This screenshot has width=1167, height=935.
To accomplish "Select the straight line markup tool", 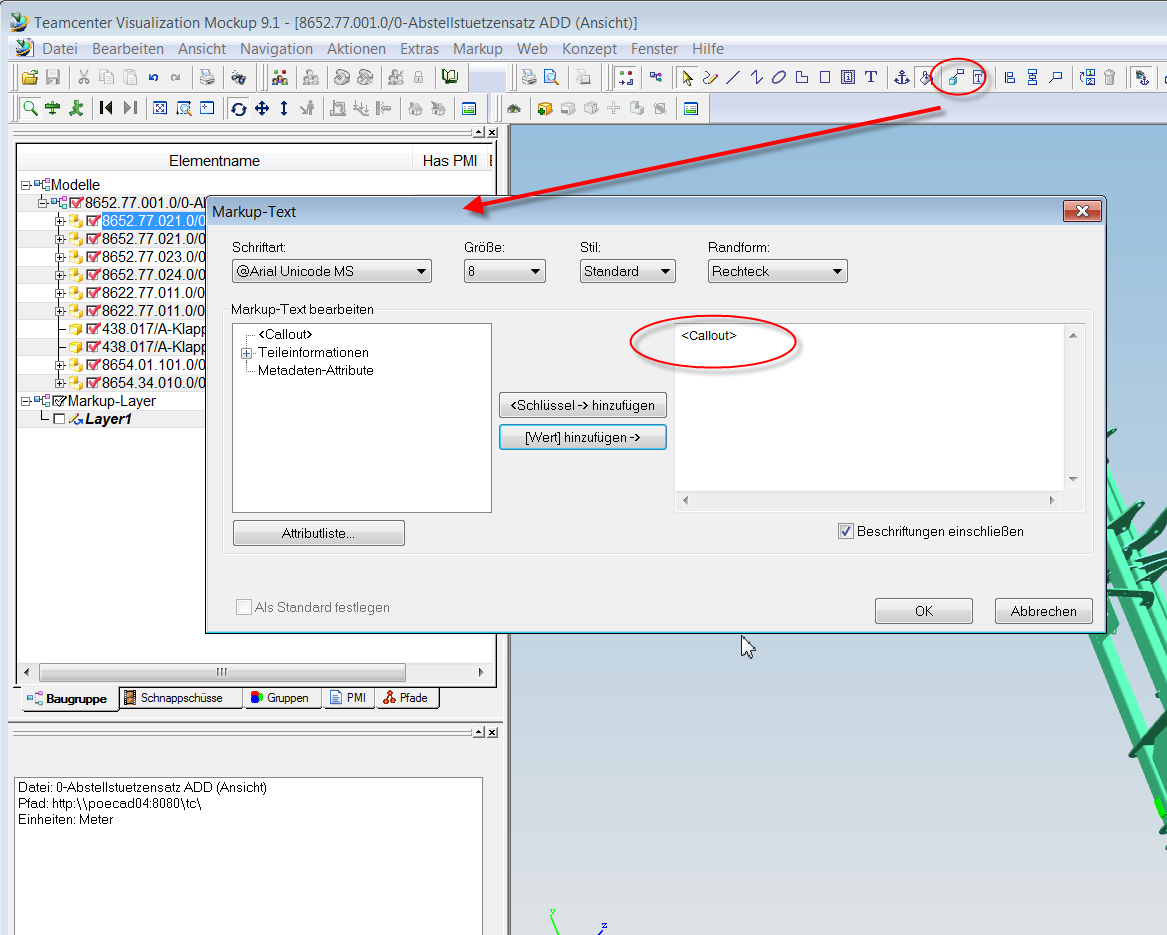I will point(733,77).
